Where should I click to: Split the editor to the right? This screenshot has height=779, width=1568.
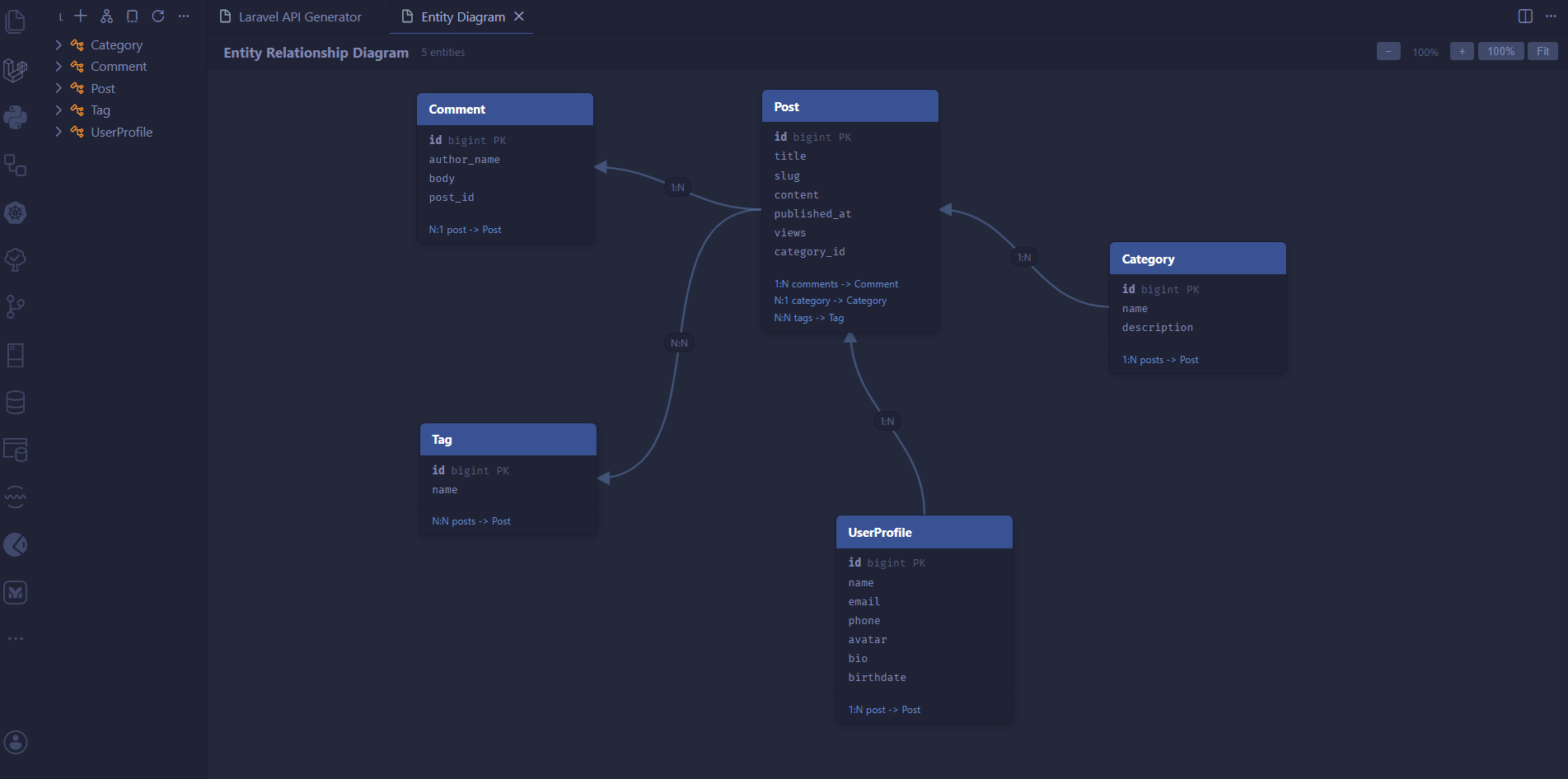pos(1525,16)
